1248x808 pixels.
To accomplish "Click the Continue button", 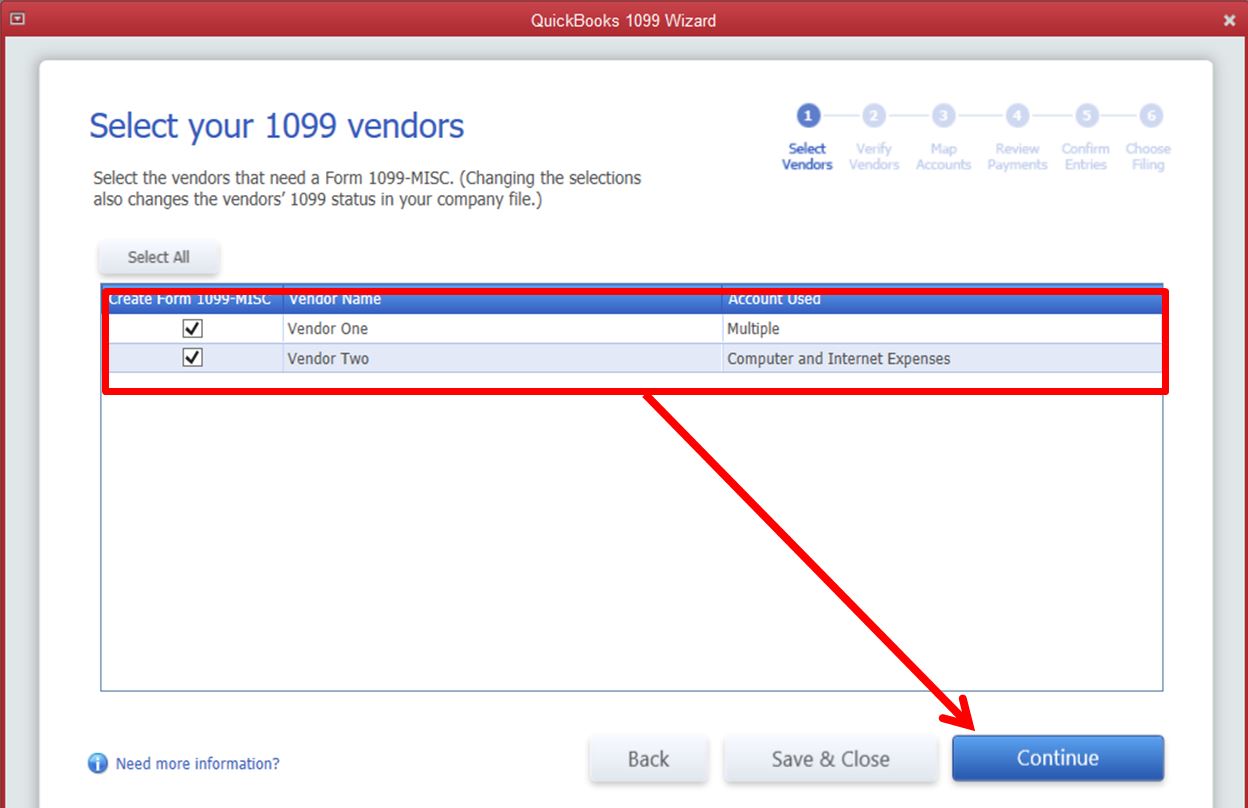I will (1058, 759).
